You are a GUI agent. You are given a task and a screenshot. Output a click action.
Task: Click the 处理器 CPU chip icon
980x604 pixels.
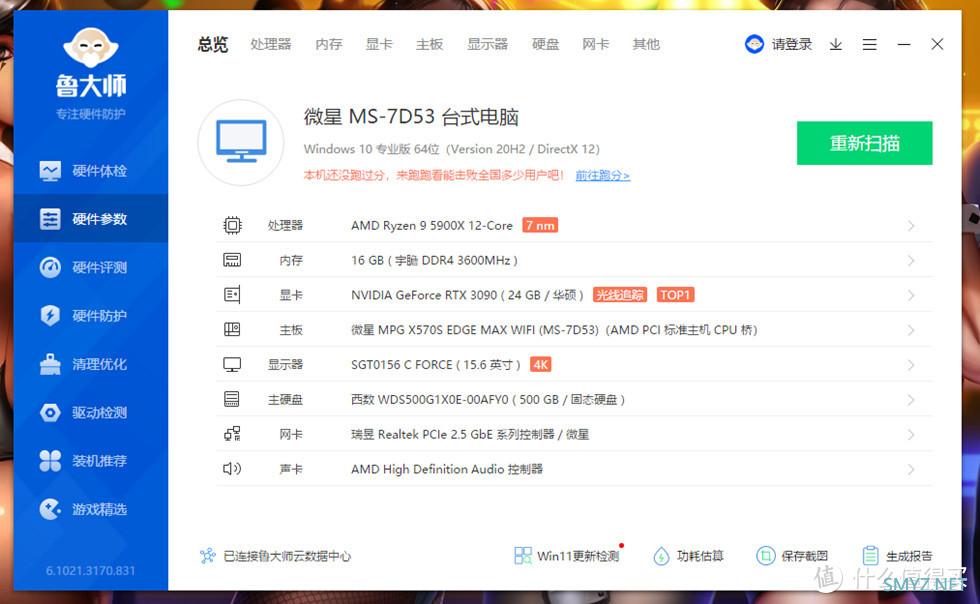click(x=232, y=225)
